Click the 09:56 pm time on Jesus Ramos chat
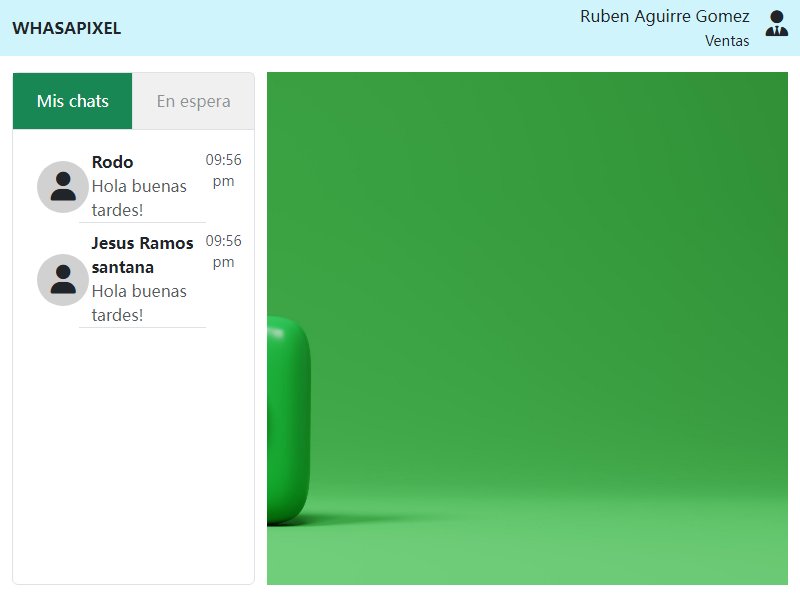The image size is (800, 600). (x=223, y=251)
